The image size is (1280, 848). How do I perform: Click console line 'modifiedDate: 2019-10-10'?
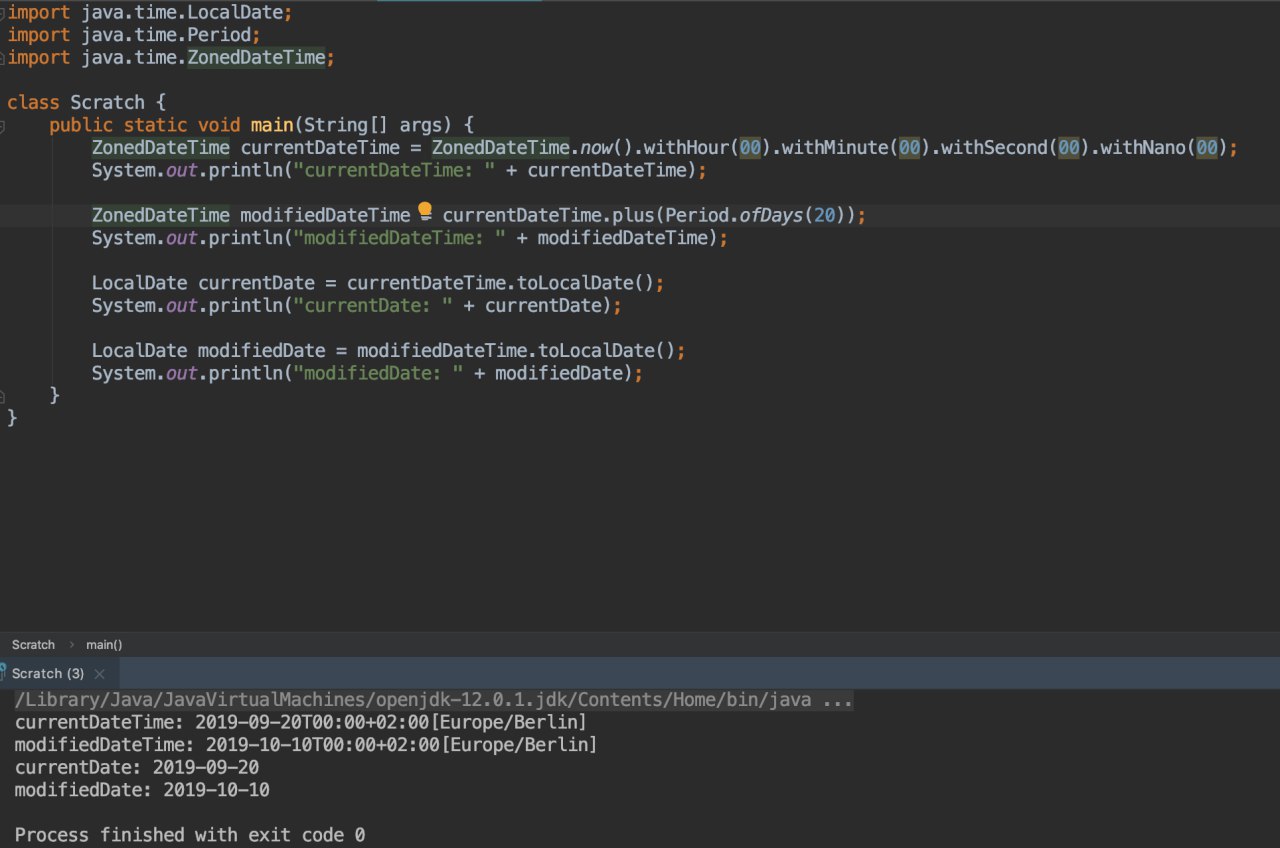click(142, 790)
